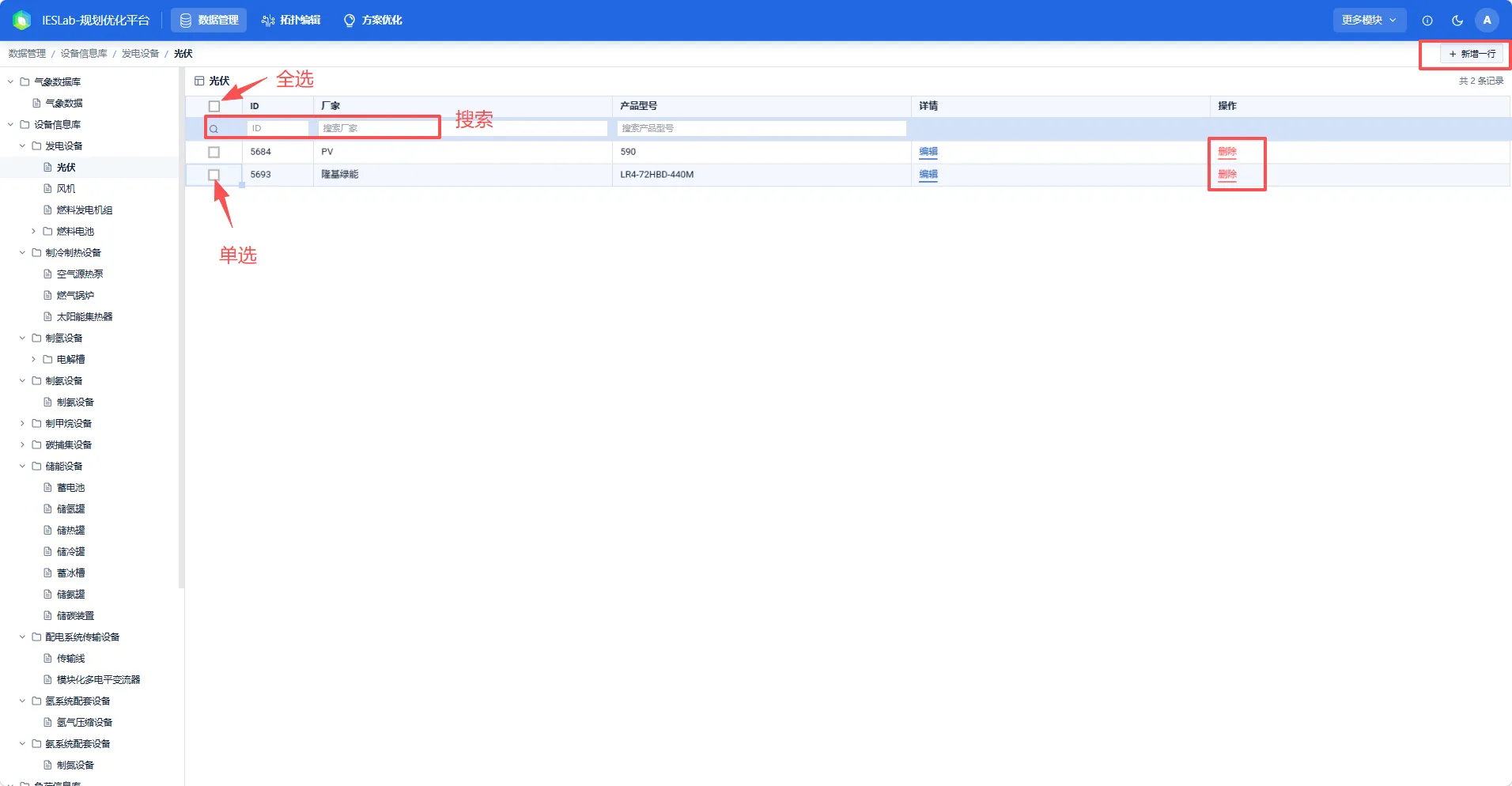1512x786 pixels.
Task: Open the 数据管理 tab
Action: click(x=209, y=21)
